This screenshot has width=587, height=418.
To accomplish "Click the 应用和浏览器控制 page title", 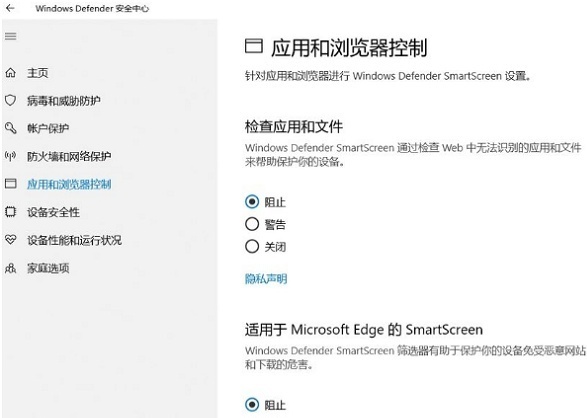I will tap(349, 48).
